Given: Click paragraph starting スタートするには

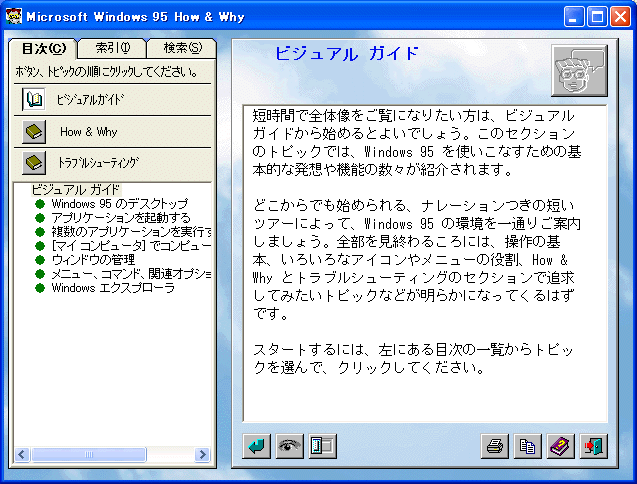Looking at the screenshot, I should (x=413, y=358).
